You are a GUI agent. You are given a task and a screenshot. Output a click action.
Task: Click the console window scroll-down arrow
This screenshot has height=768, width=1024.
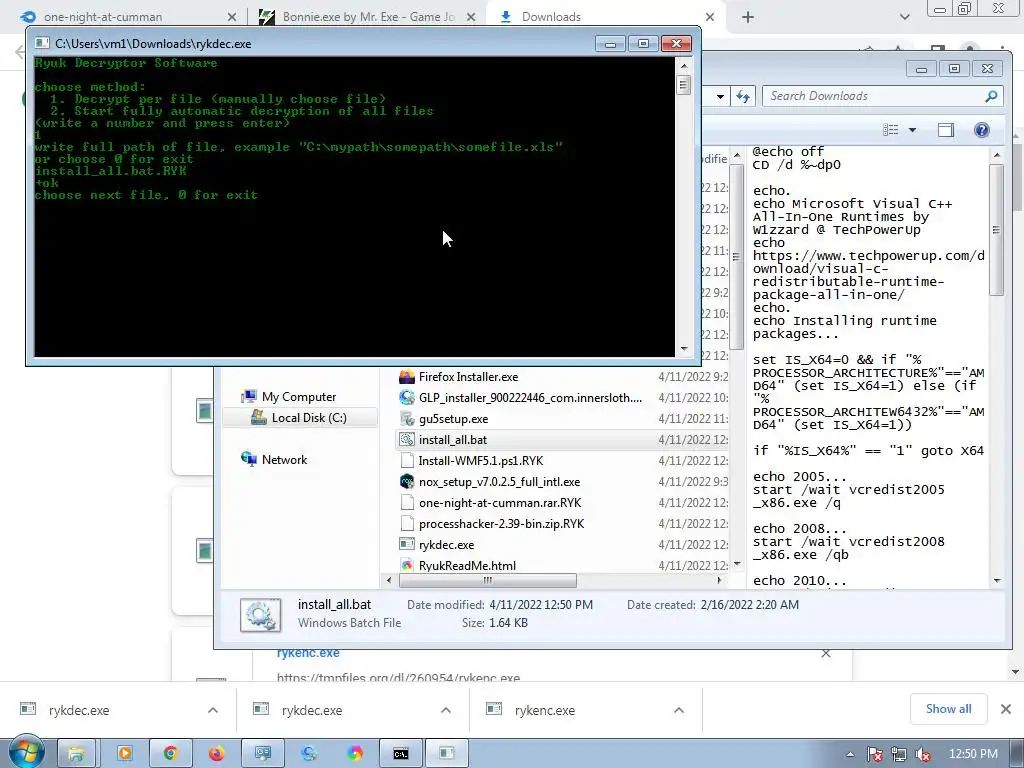pos(684,349)
